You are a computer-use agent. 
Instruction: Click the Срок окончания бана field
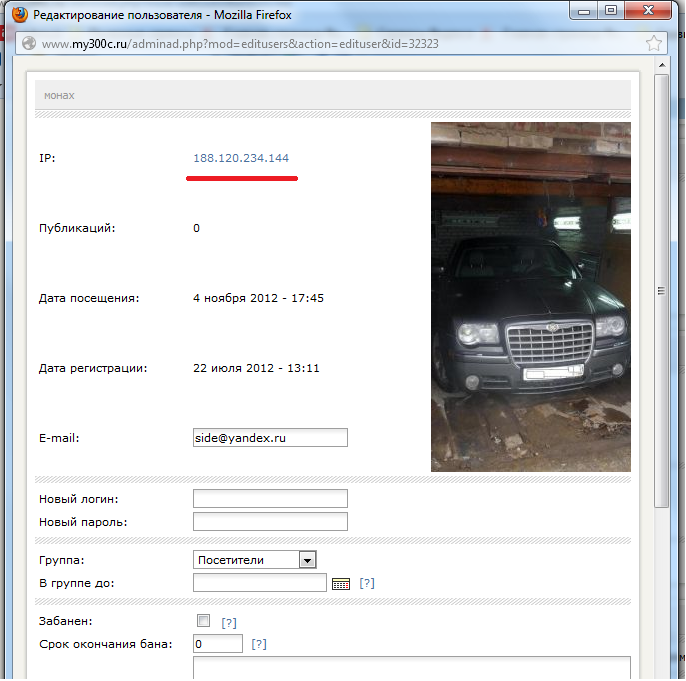pyautogui.click(x=218, y=644)
